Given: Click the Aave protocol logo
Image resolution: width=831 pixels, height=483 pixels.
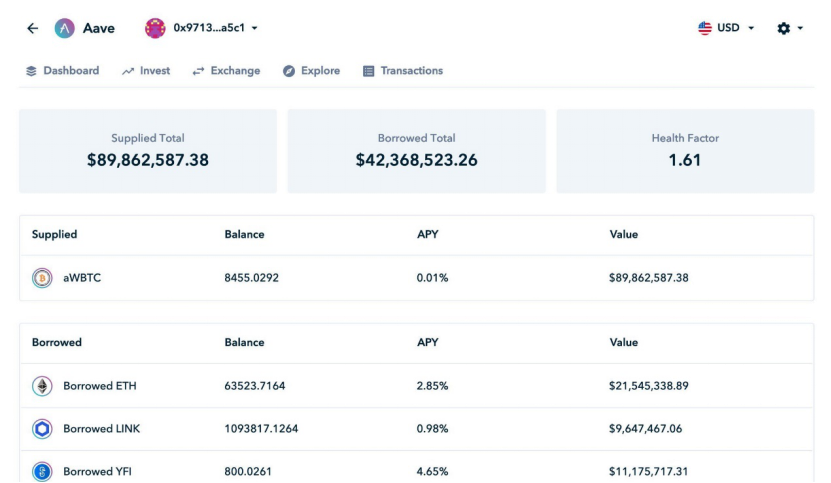Looking at the screenshot, I should pos(65,28).
